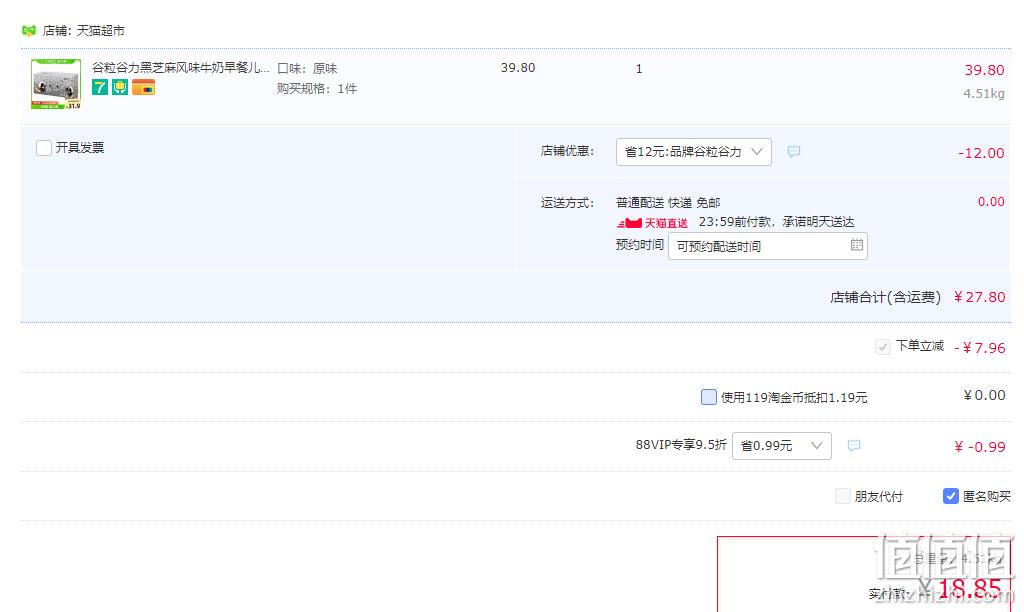This screenshot has width=1024, height=612.
Task: Open the product thumbnail image
Action: coord(56,84)
